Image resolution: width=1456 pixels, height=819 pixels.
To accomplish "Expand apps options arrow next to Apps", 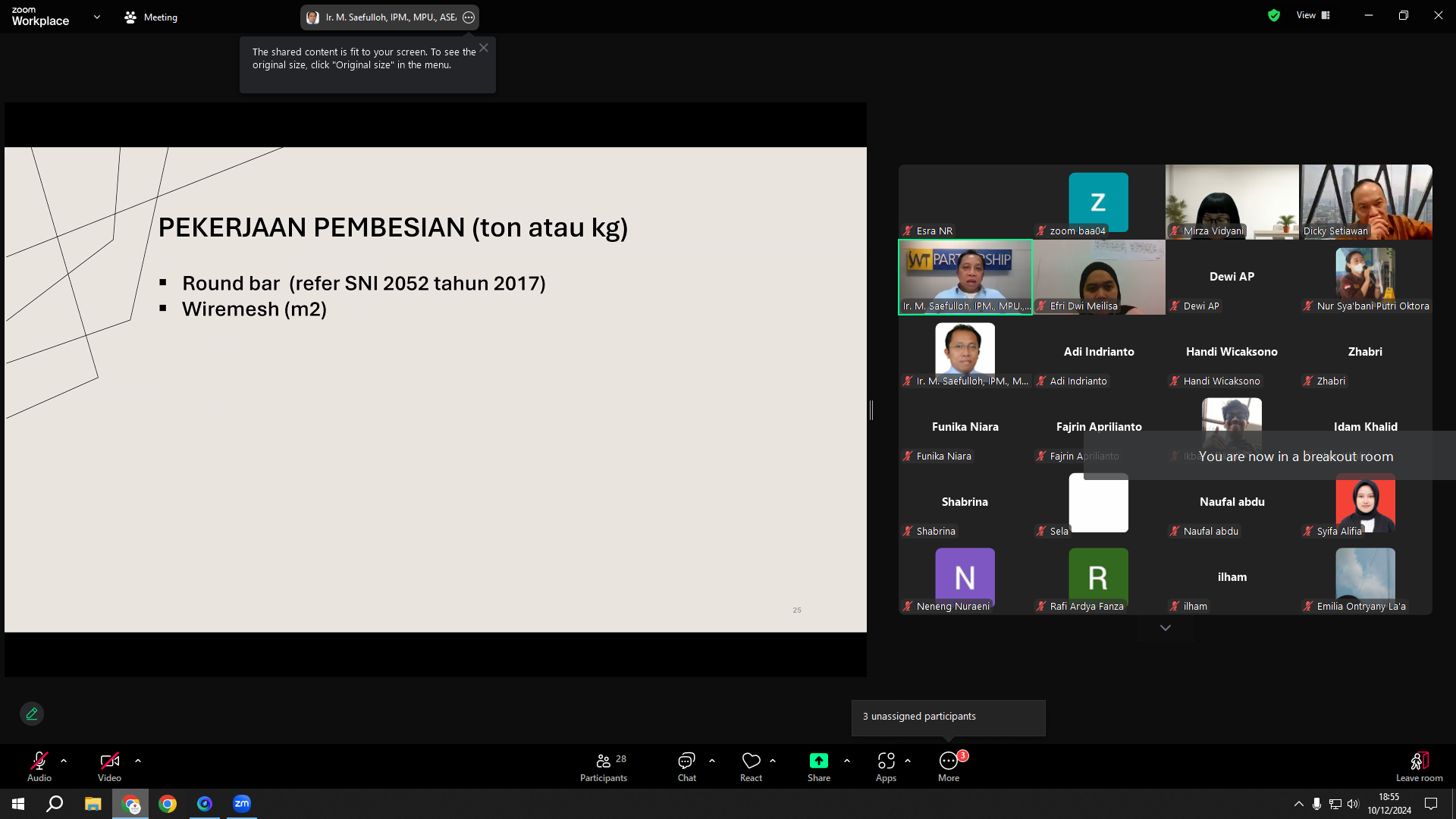I will point(908,761).
